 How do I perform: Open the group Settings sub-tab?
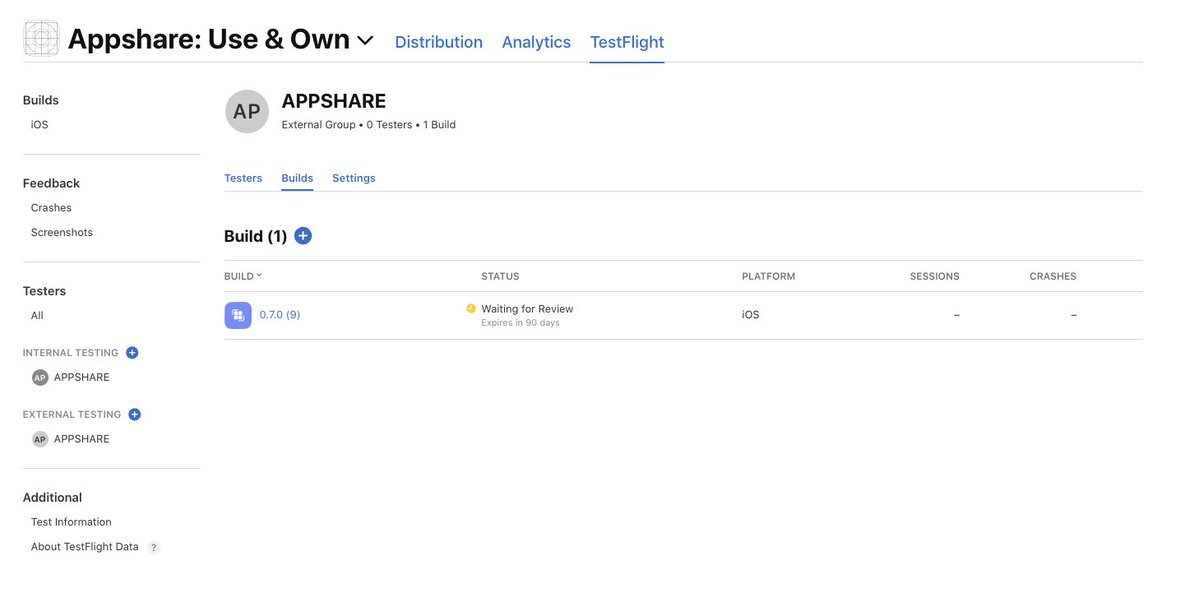354,178
